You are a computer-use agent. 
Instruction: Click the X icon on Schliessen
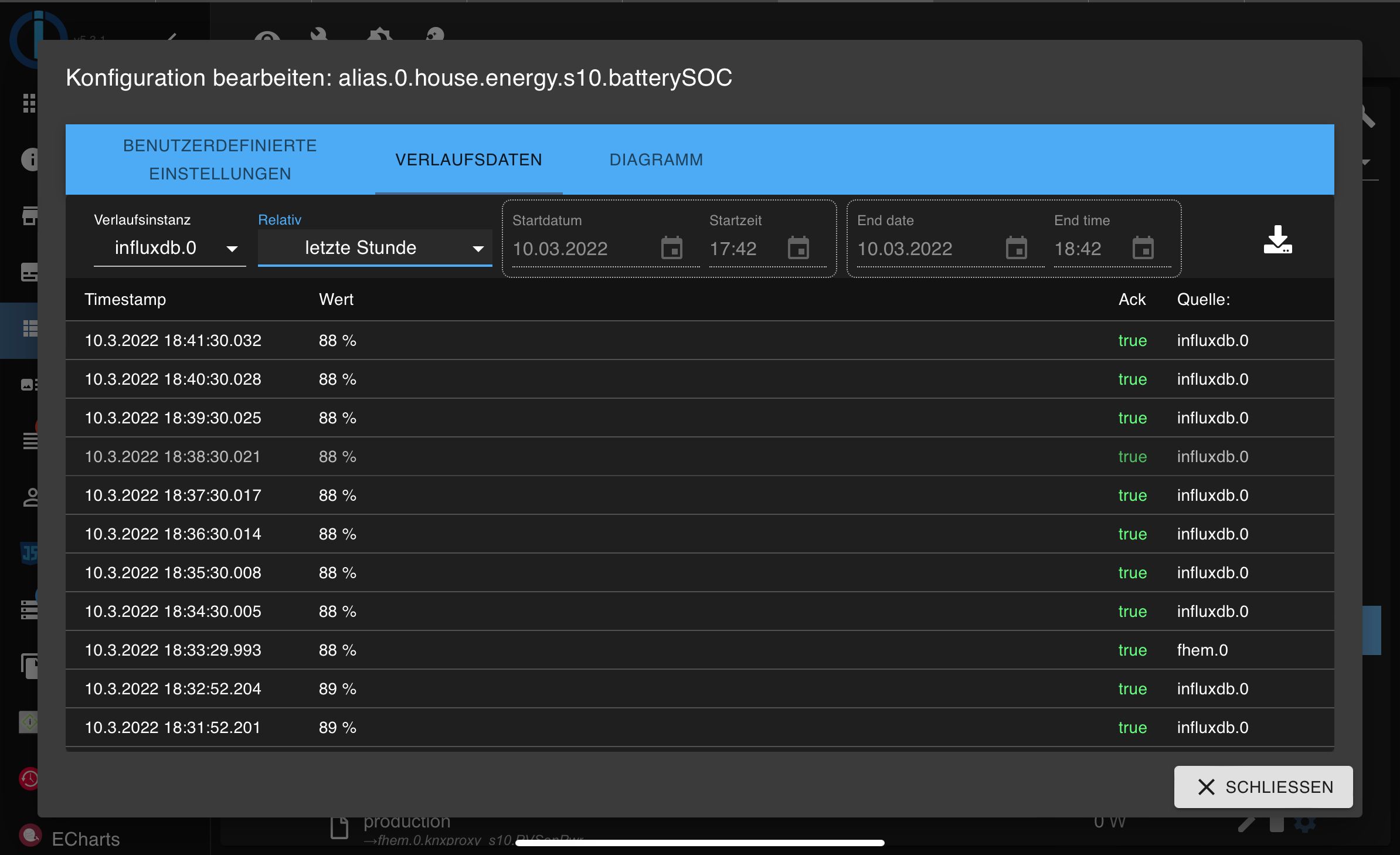pos(1206,787)
